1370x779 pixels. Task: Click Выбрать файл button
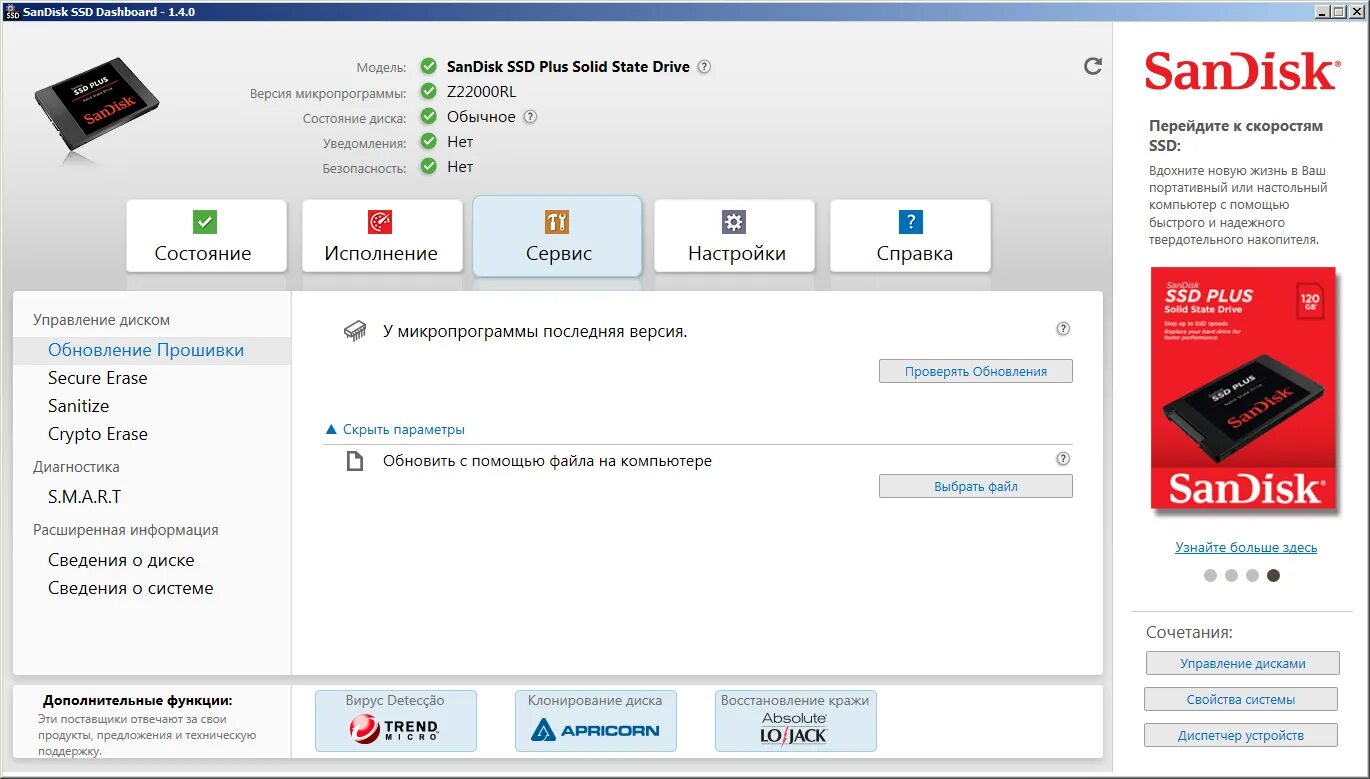tap(976, 486)
